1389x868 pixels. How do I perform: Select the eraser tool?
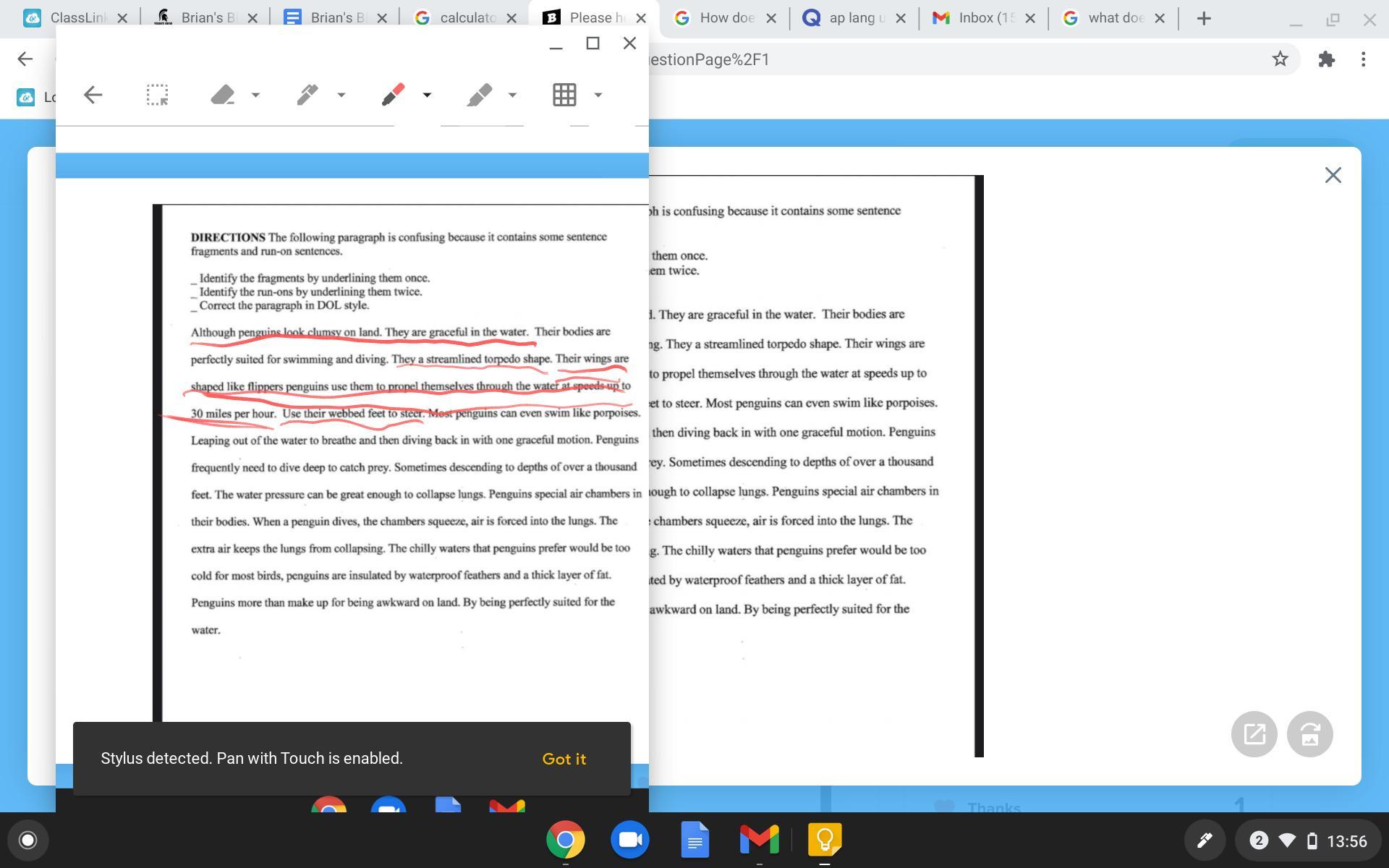223,95
